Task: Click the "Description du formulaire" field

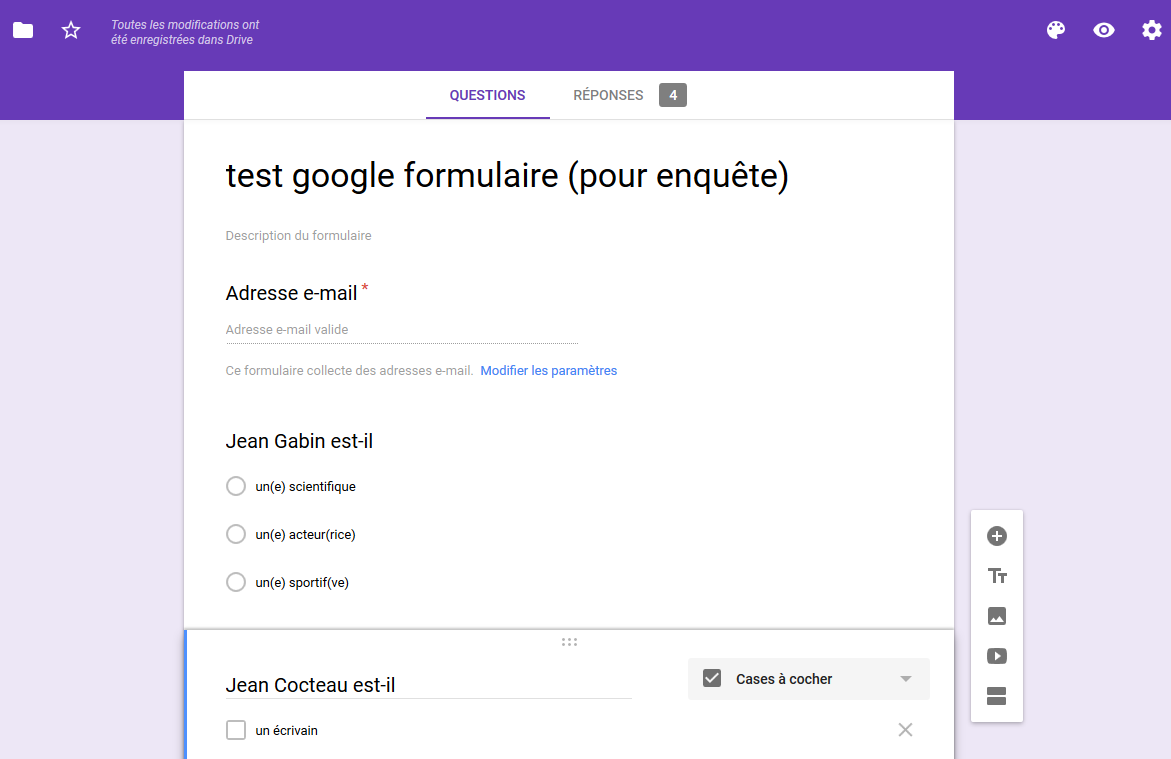Action: (299, 236)
